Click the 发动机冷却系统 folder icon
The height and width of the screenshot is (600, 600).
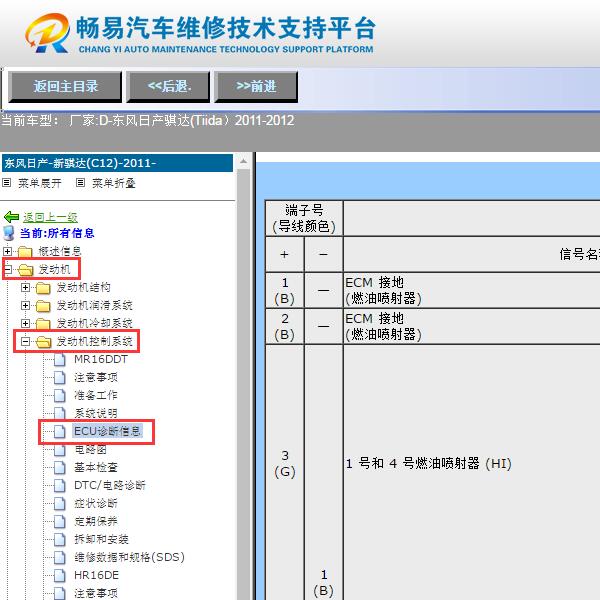click(x=43, y=324)
